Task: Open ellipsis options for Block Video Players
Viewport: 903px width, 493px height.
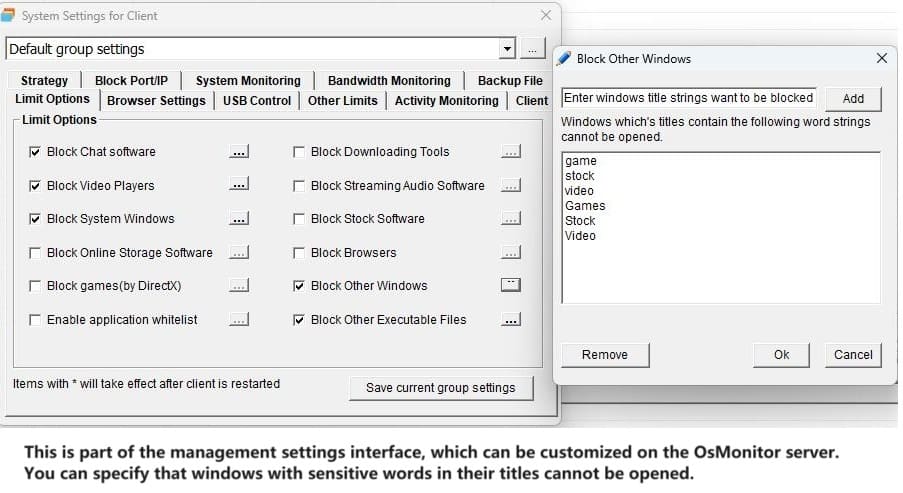Action: [239, 185]
